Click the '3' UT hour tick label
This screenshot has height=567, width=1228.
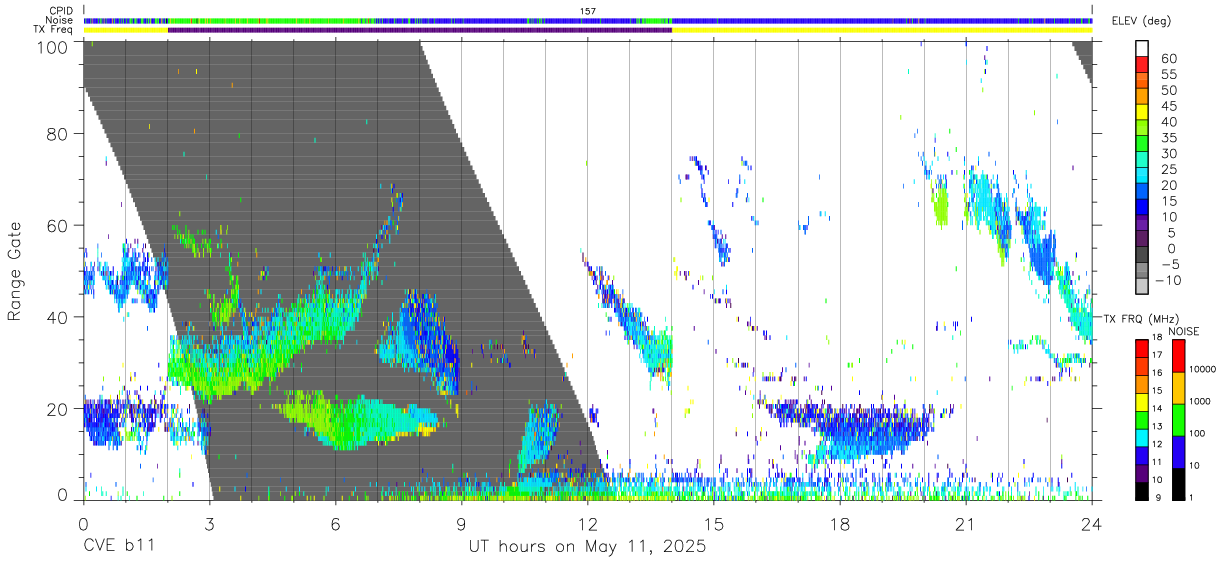click(209, 523)
